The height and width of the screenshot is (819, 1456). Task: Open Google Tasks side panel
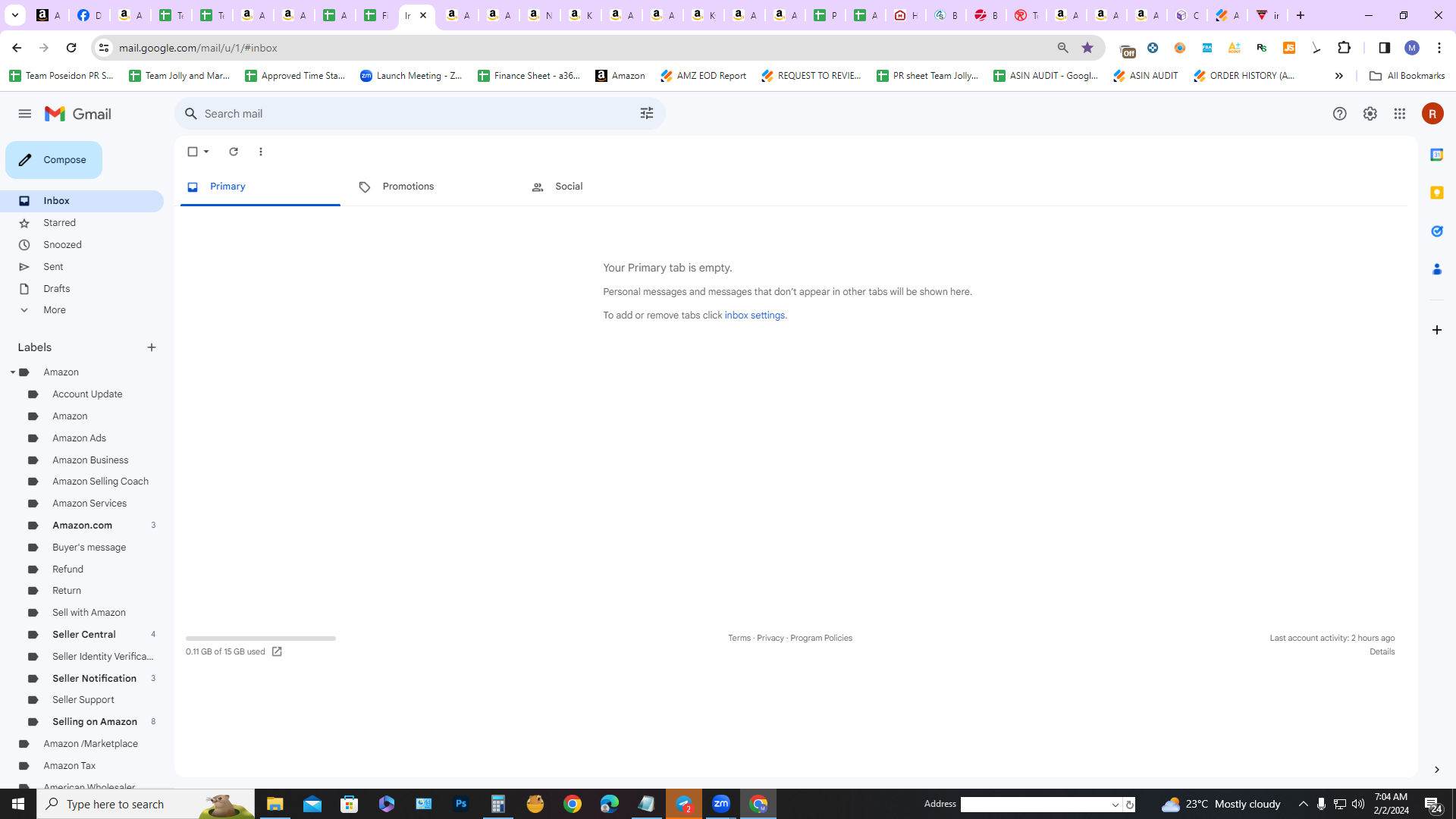click(1436, 231)
